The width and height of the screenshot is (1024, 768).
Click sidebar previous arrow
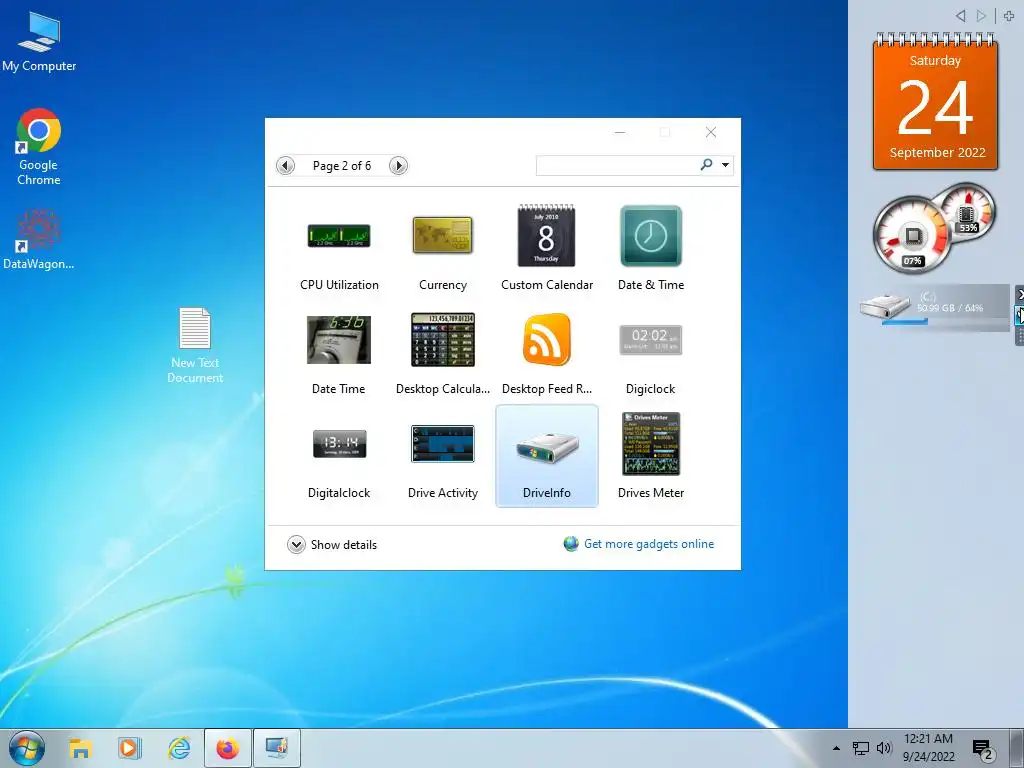pos(960,16)
